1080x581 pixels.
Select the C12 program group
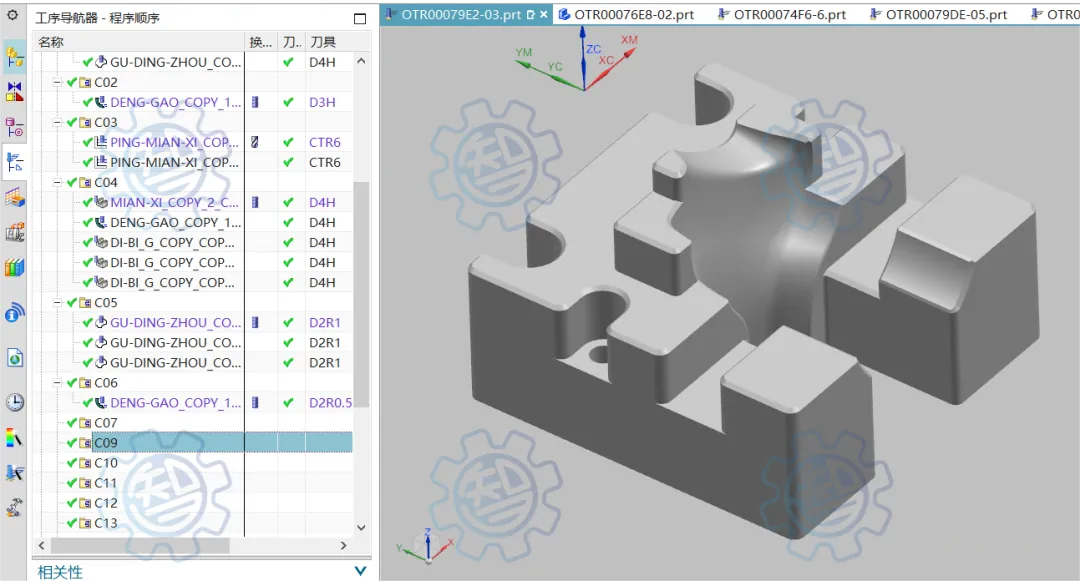[105, 503]
